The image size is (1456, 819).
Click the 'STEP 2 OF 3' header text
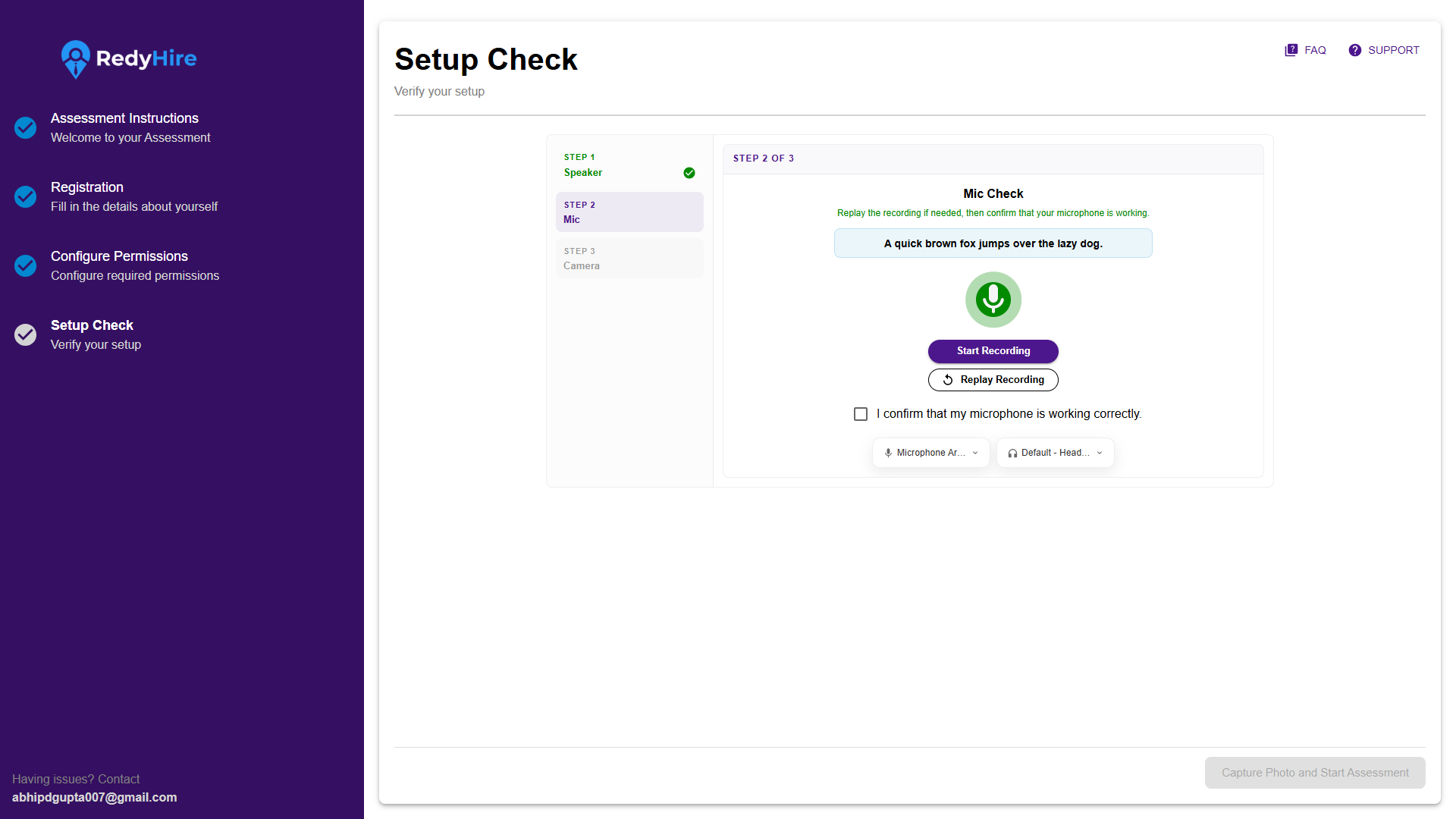click(764, 158)
